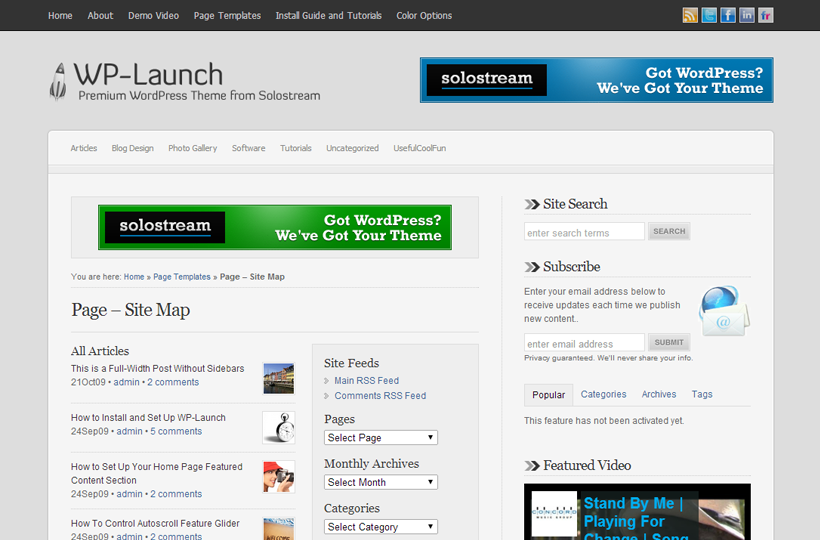
Task: Expand the Select Category dropdown
Action: click(x=381, y=526)
